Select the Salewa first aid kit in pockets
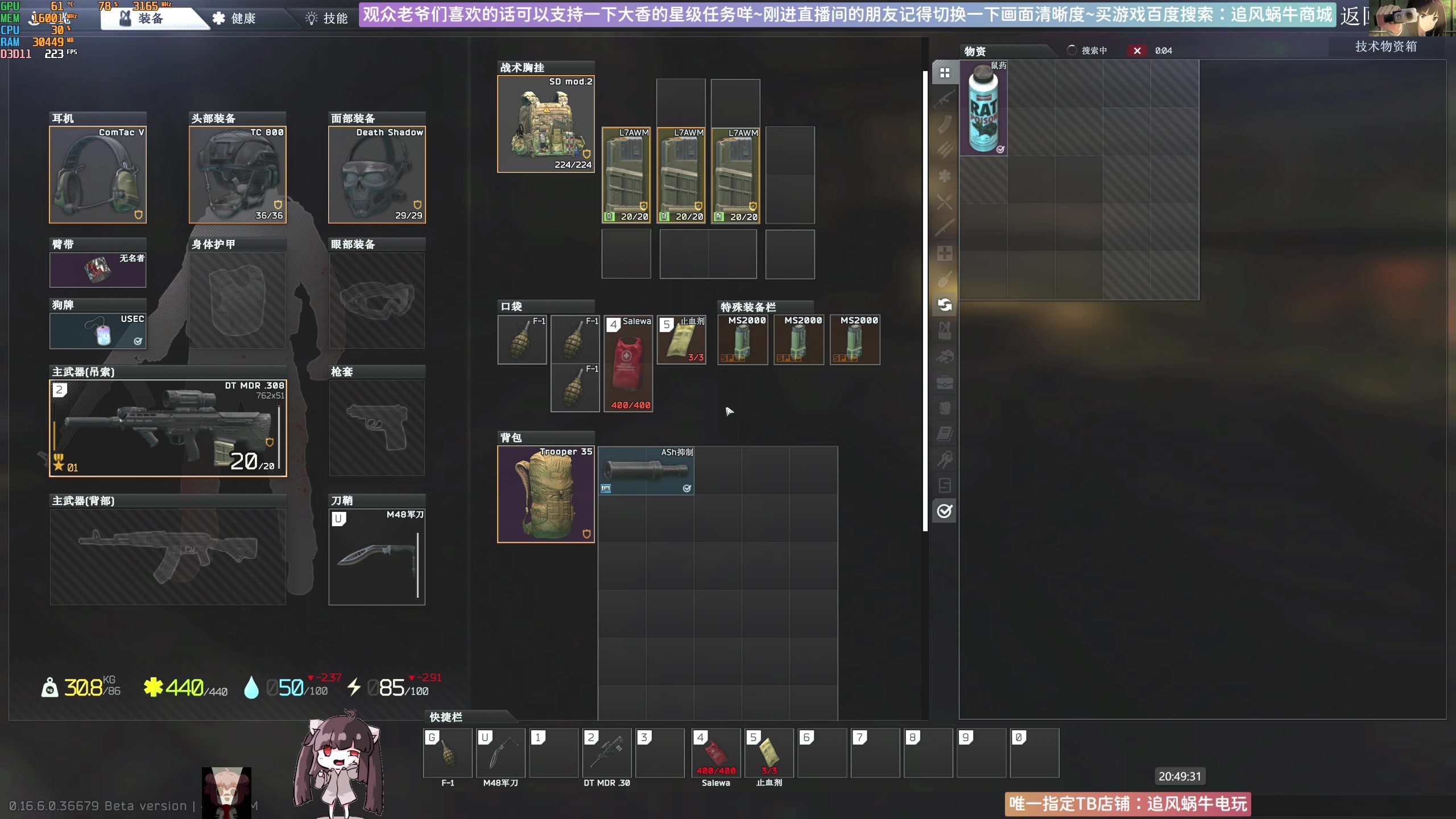Image resolution: width=1456 pixels, height=819 pixels. [x=628, y=363]
